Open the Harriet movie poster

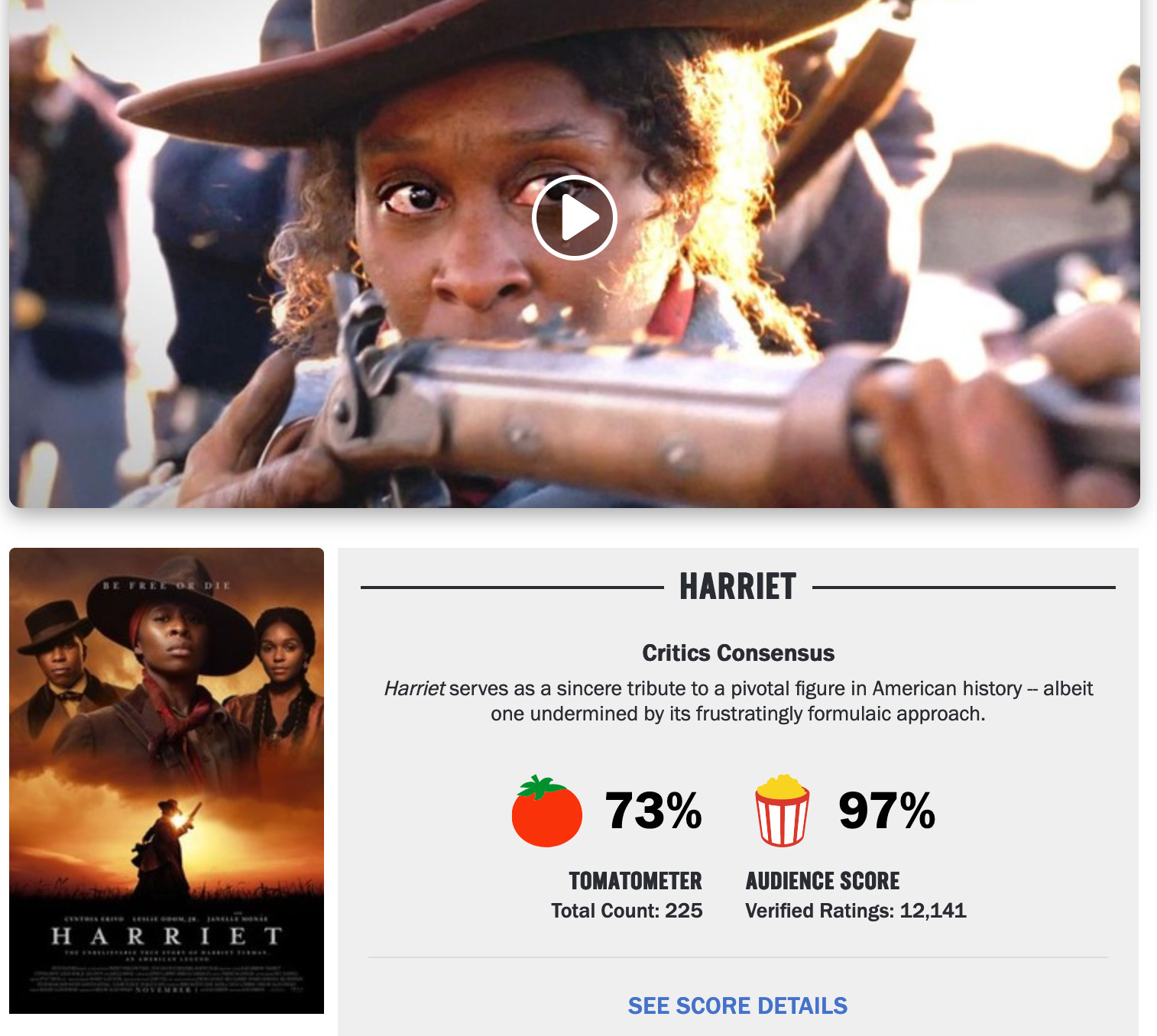point(167,781)
